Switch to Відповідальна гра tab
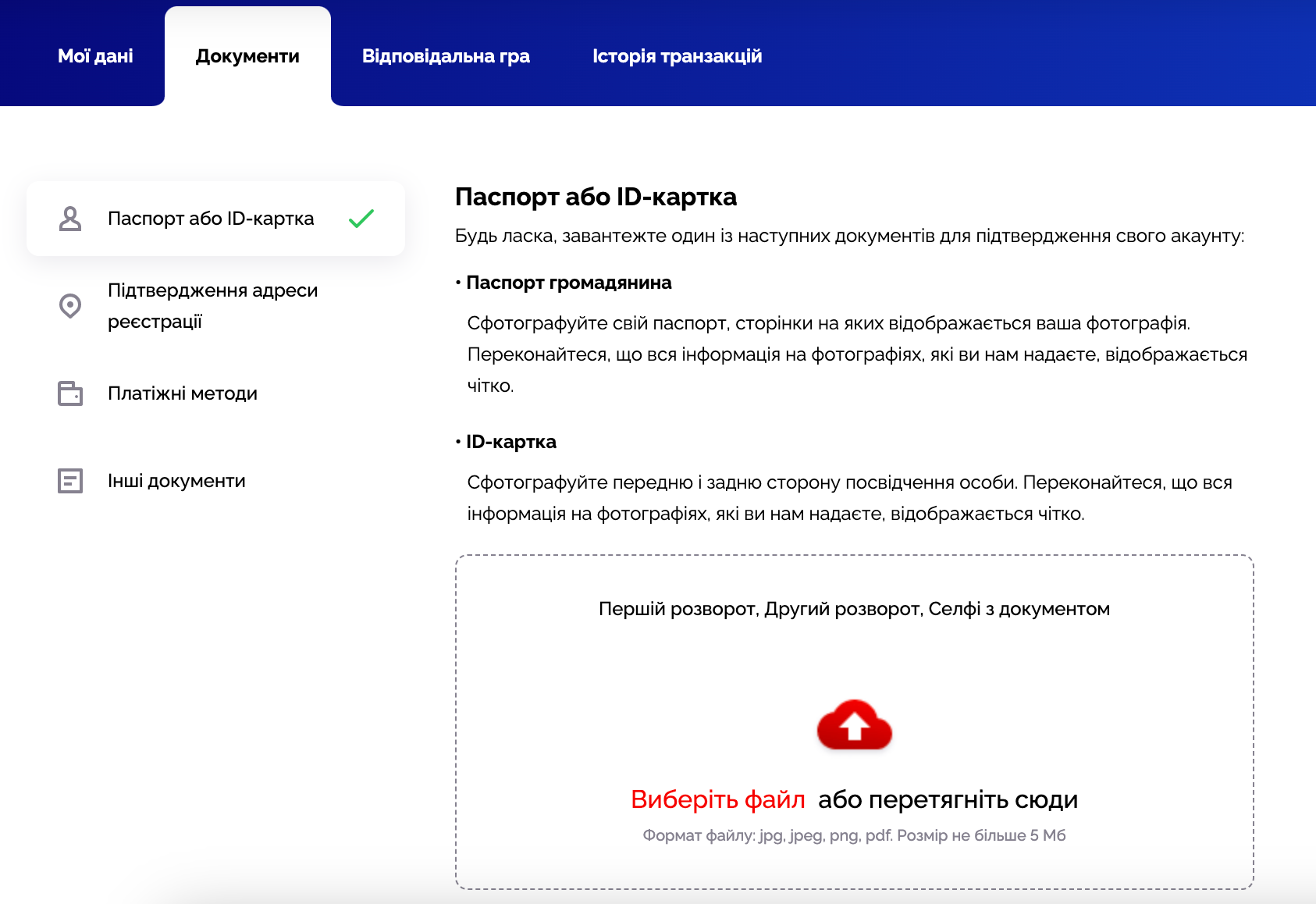 pyautogui.click(x=446, y=56)
